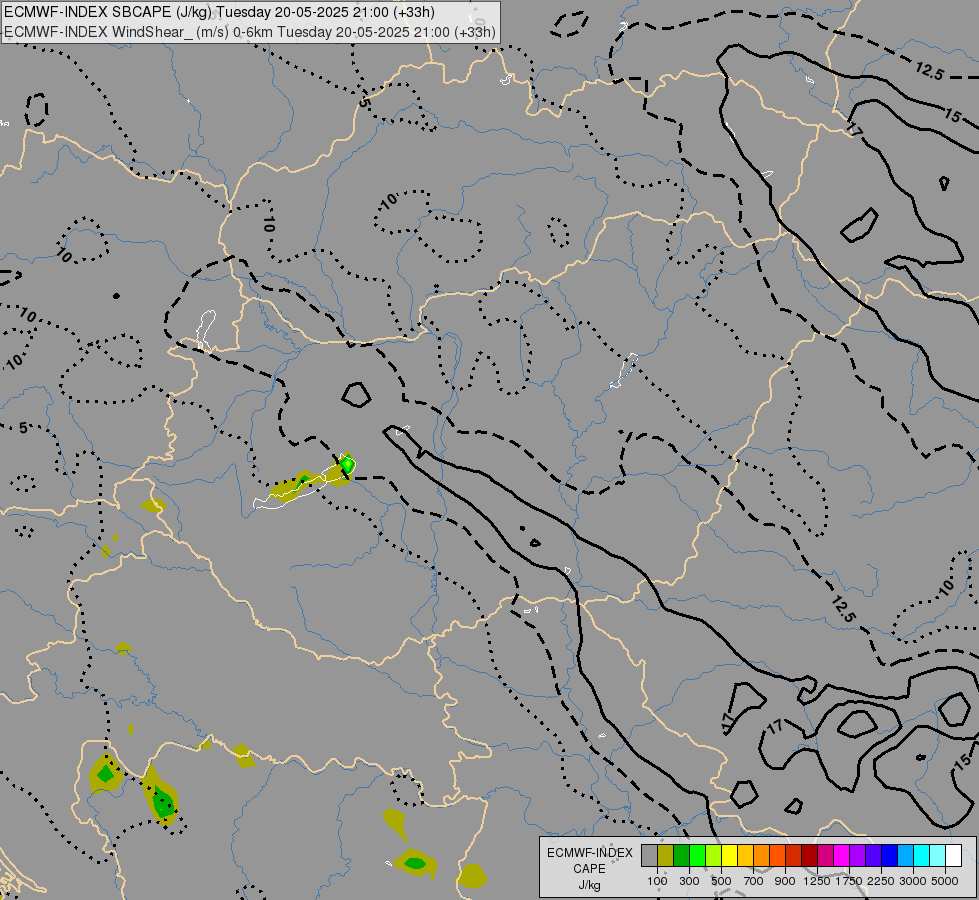Click the WindShear 0-6km title line
This screenshot has width=979, height=900.
(250, 32)
